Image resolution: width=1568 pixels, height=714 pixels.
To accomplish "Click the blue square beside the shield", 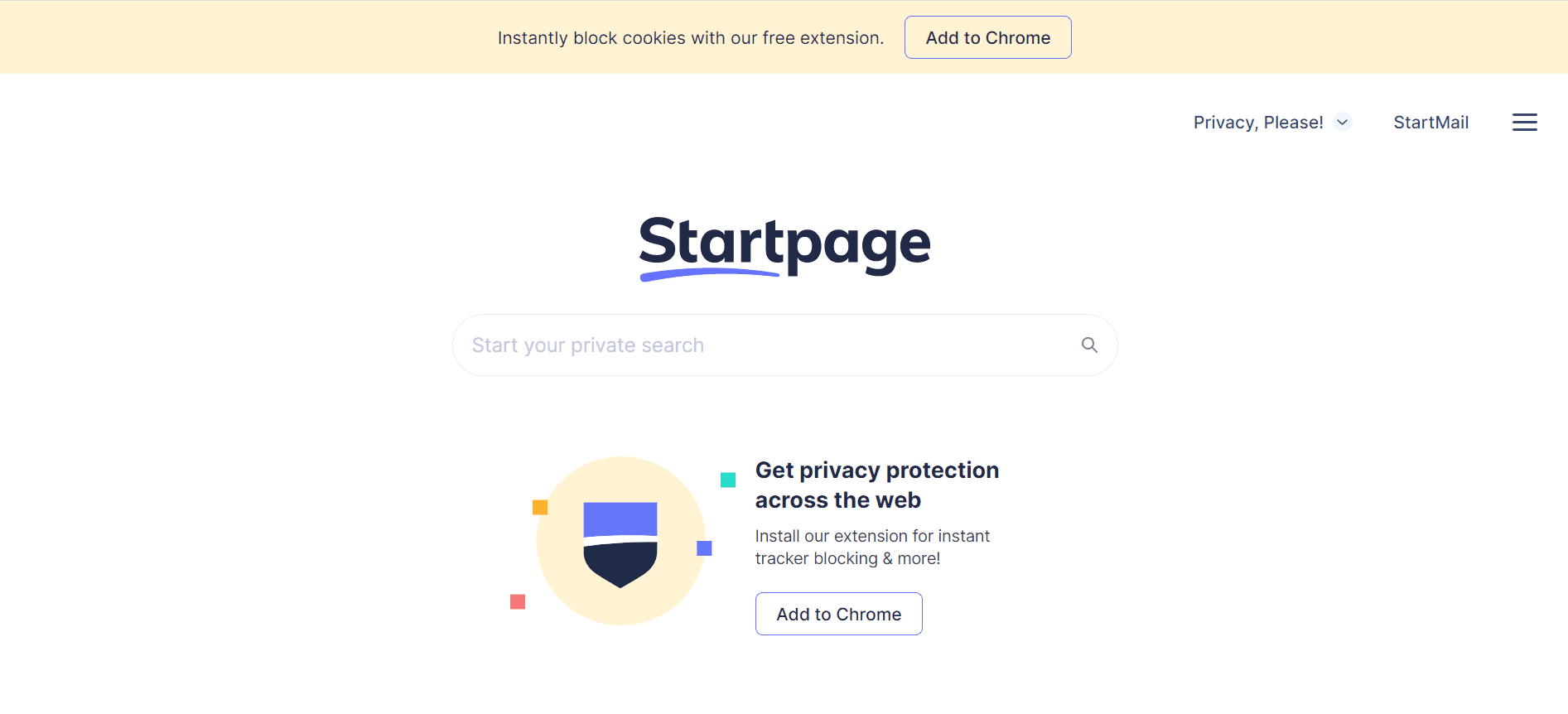I will (x=704, y=548).
